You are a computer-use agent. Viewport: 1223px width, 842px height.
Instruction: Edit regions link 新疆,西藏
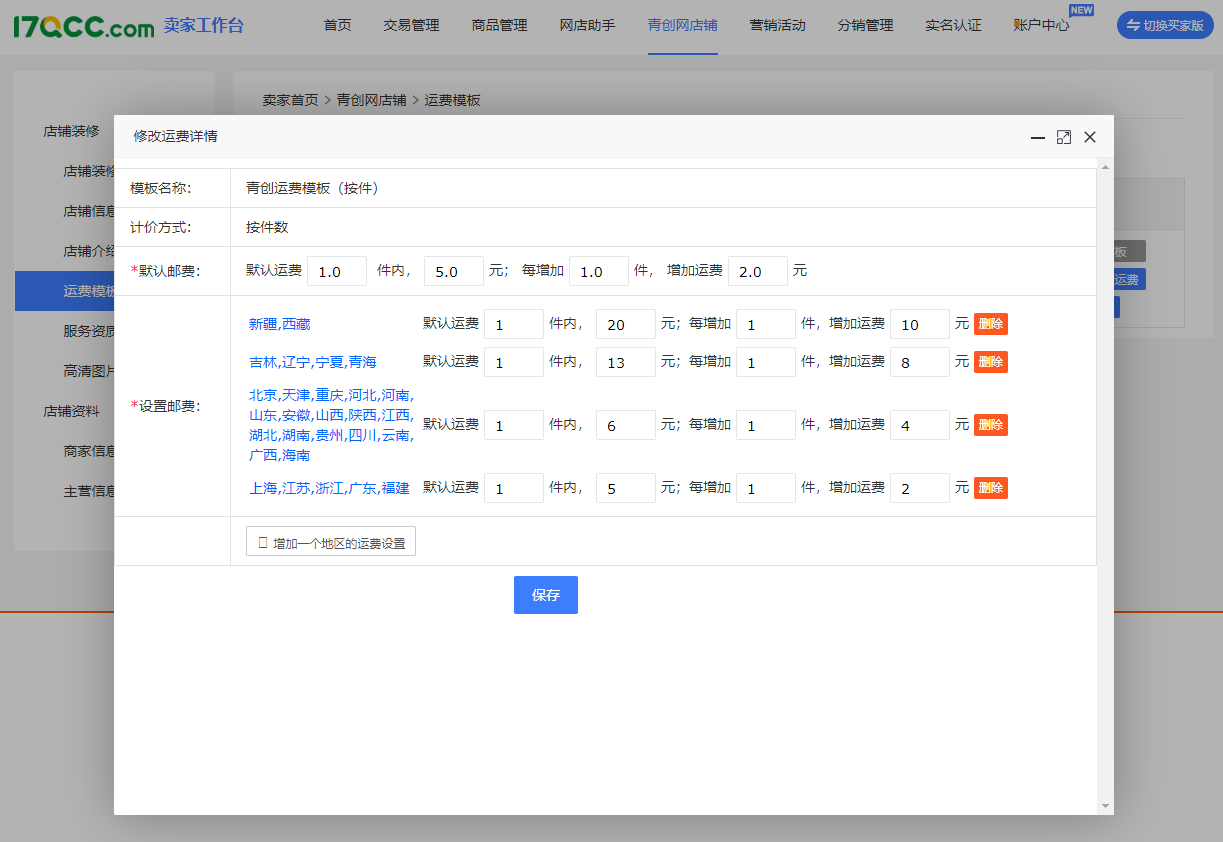(279, 324)
